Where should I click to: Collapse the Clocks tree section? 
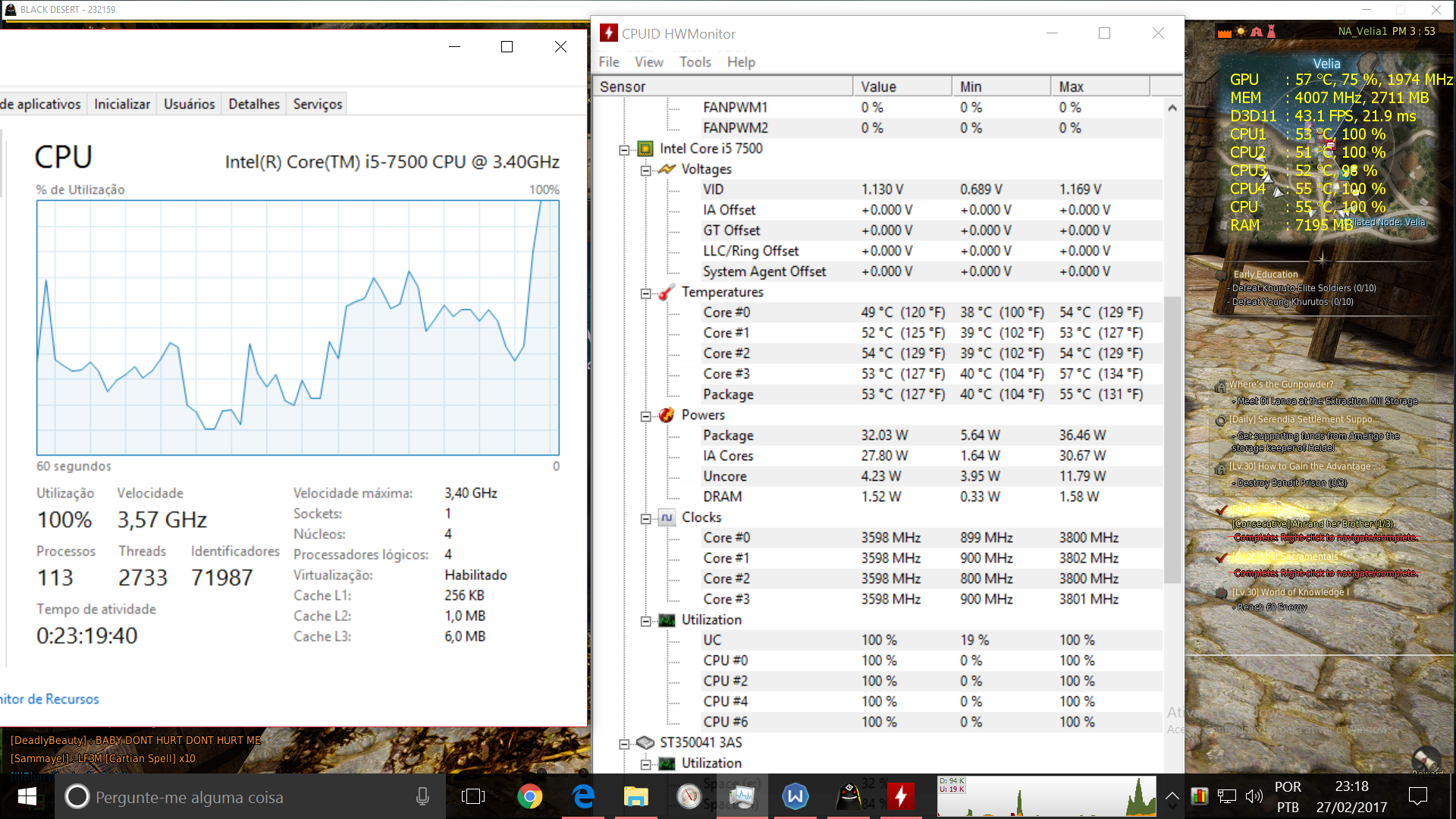coord(645,518)
